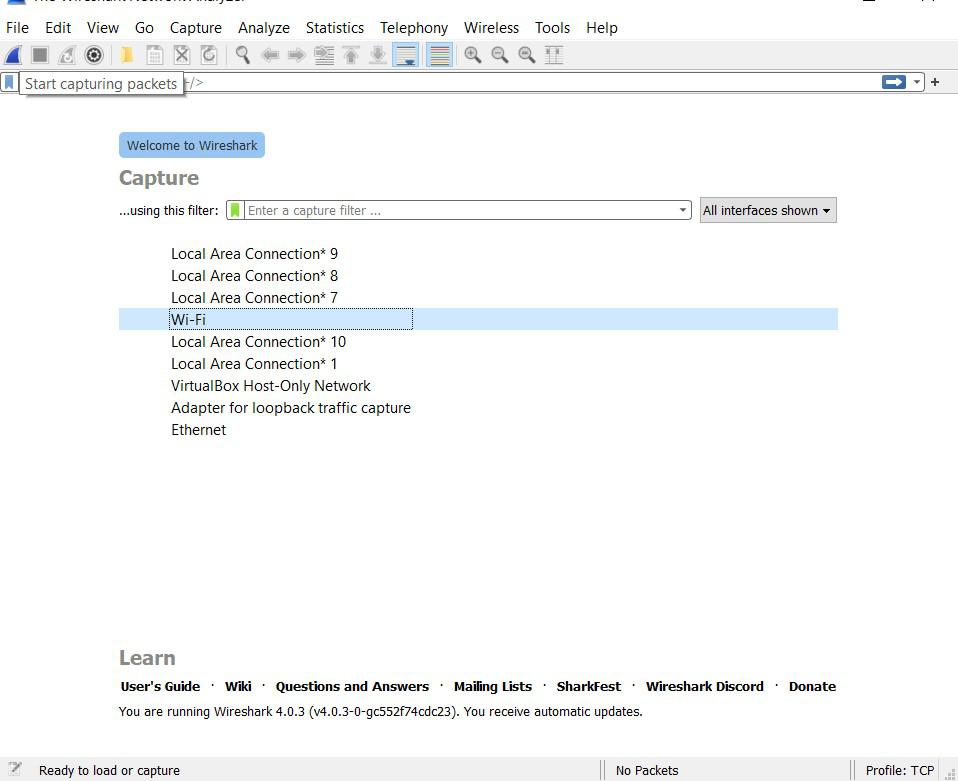
Task: Open the All interfaces shown dropdown
Action: point(768,210)
